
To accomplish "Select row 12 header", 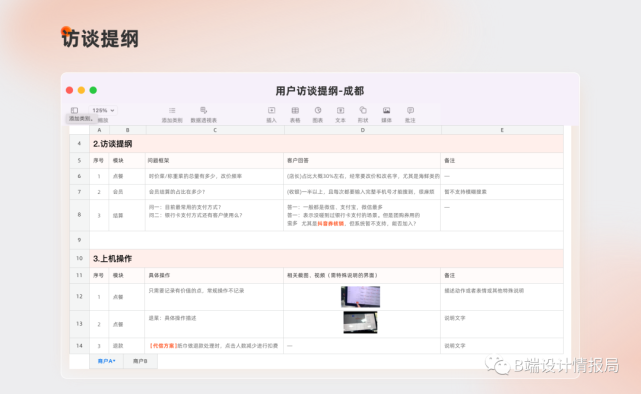I will coord(79,297).
